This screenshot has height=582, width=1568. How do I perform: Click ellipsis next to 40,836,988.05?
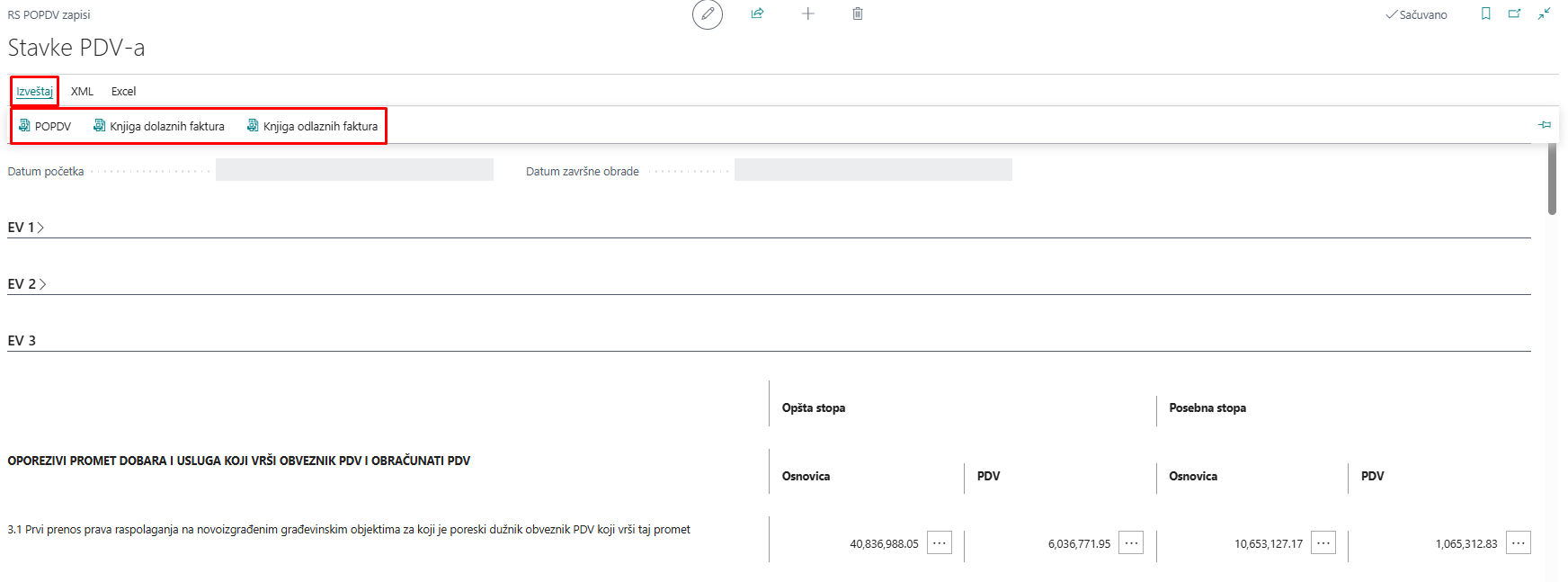[940, 543]
